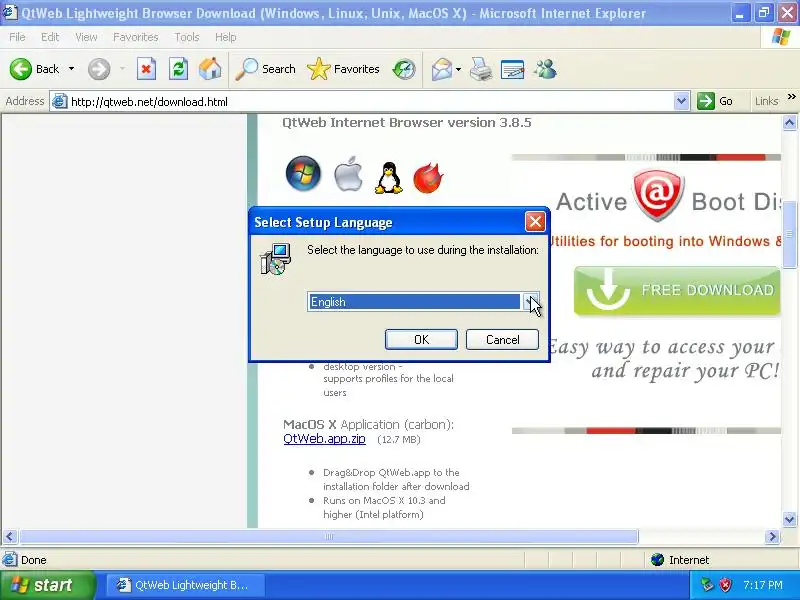
Task: Open the History clock icon
Action: pyautogui.click(x=404, y=69)
